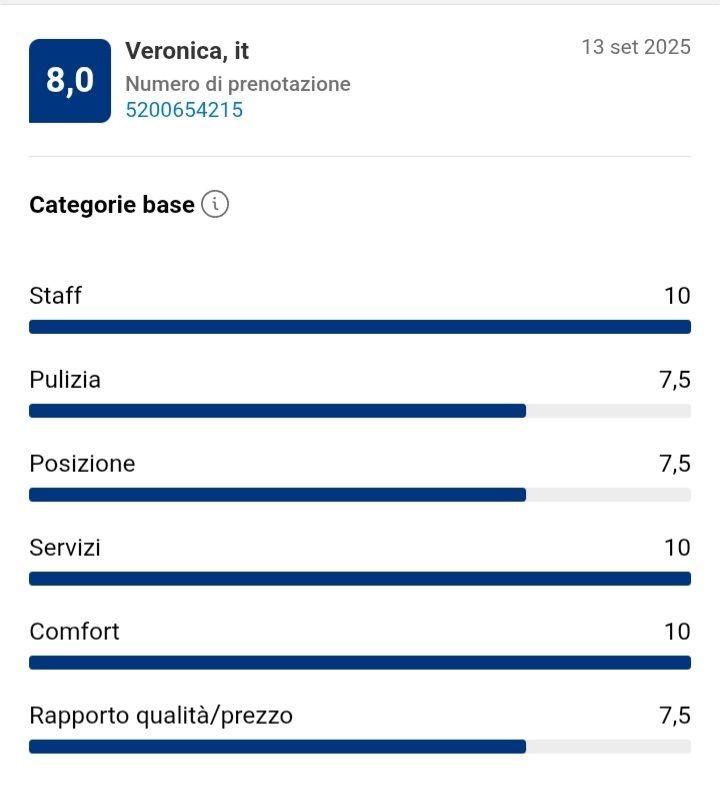This screenshot has width=720, height=785.
Task: Click the Staff score value 10
Action: (677, 296)
